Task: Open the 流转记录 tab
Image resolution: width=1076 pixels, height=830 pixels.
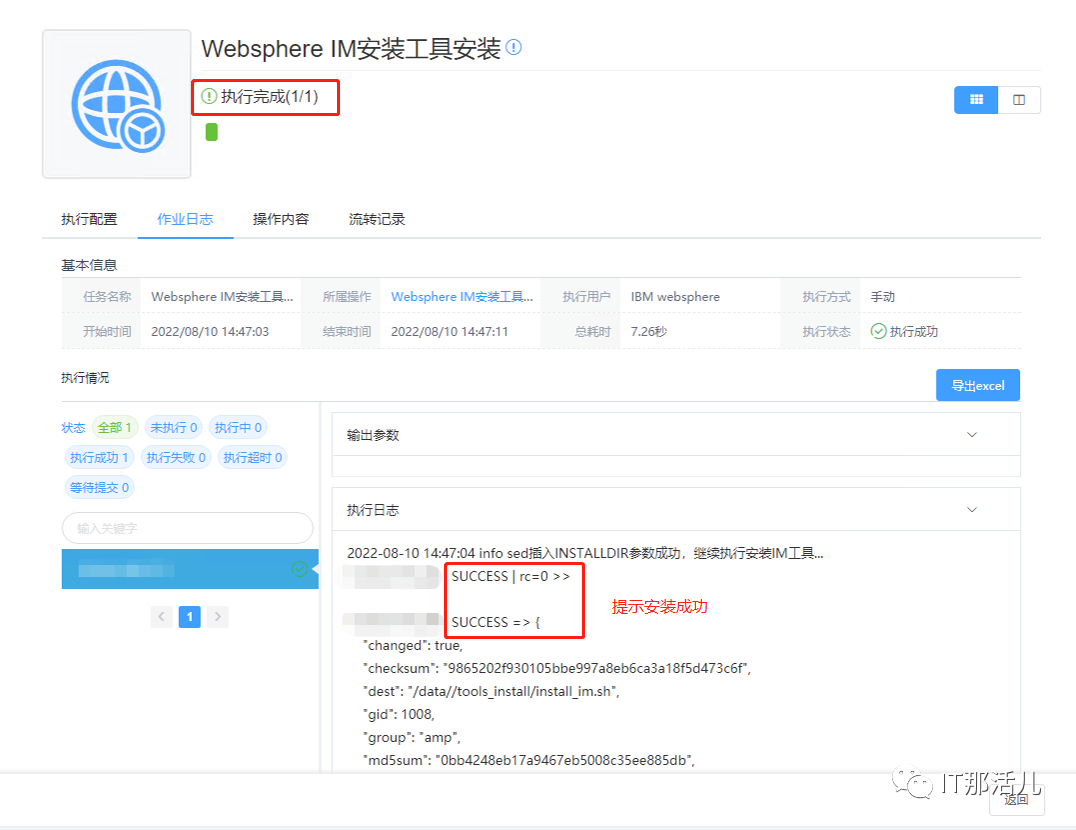Action: pos(377,219)
